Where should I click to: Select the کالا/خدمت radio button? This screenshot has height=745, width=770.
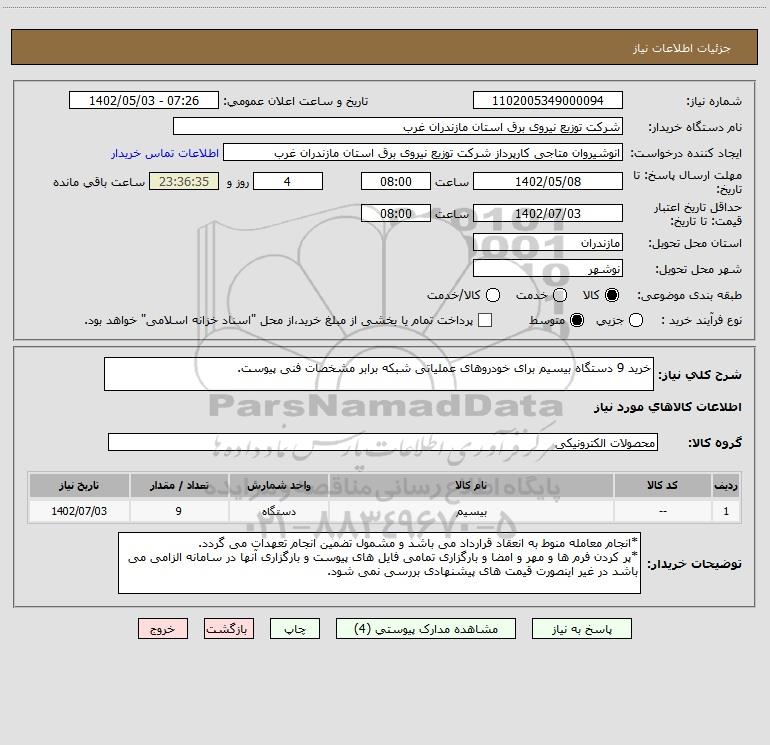(493, 295)
